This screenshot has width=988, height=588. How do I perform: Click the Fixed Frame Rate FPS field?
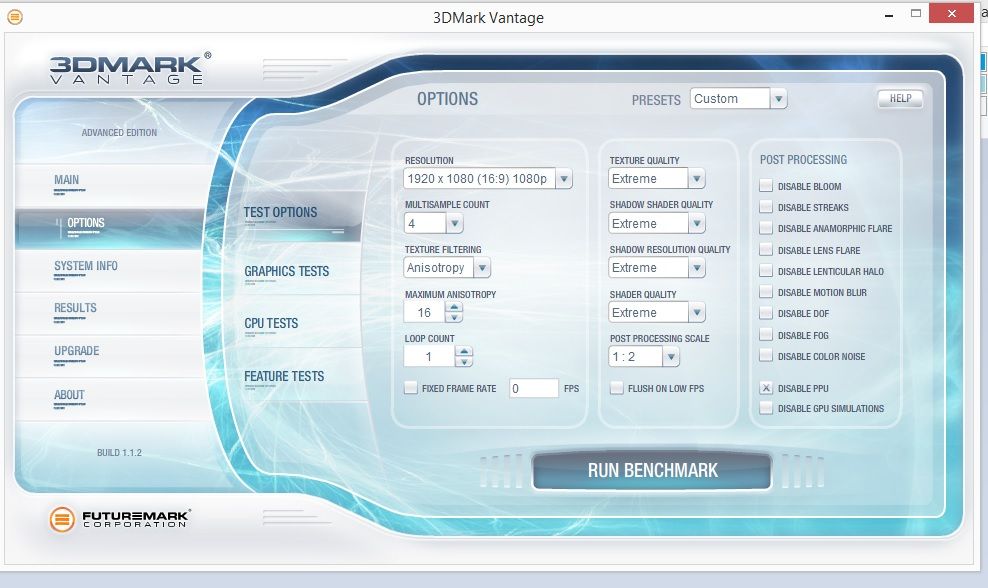pyautogui.click(x=534, y=388)
